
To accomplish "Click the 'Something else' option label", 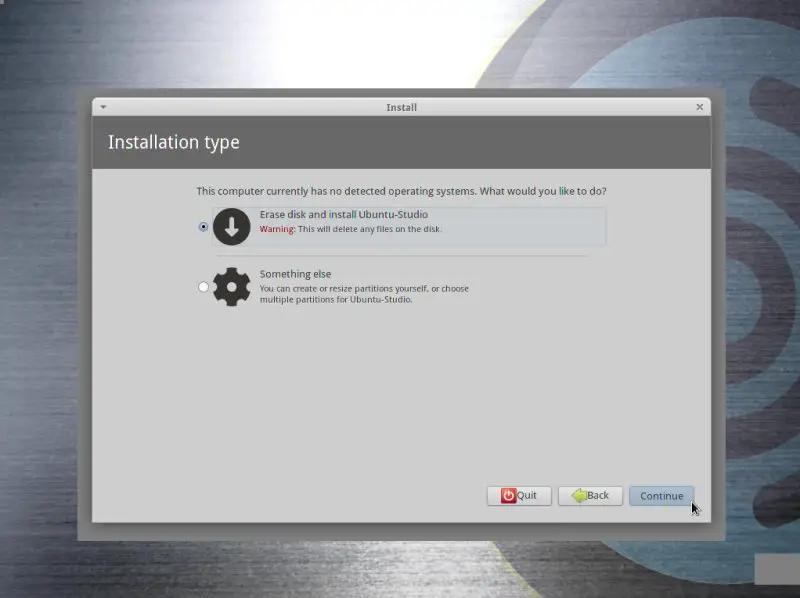I will (295, 274).
